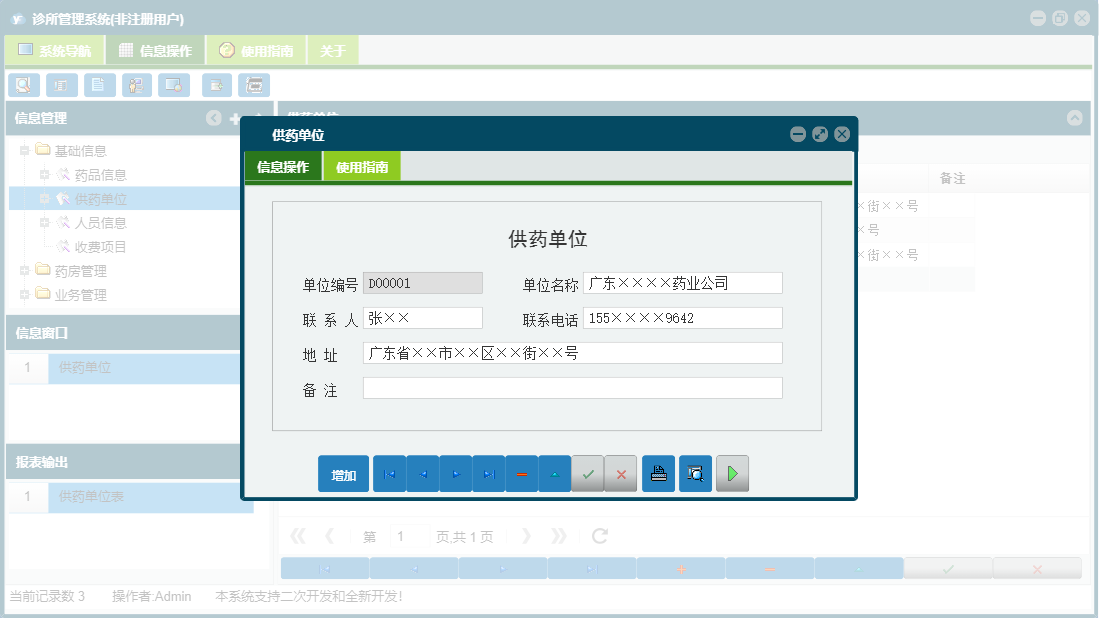The width and height of the screenshot is (1099, 618).
Task: Go to the last record using navigation icon
Action: pyautogui.click(x=488, y=473)
